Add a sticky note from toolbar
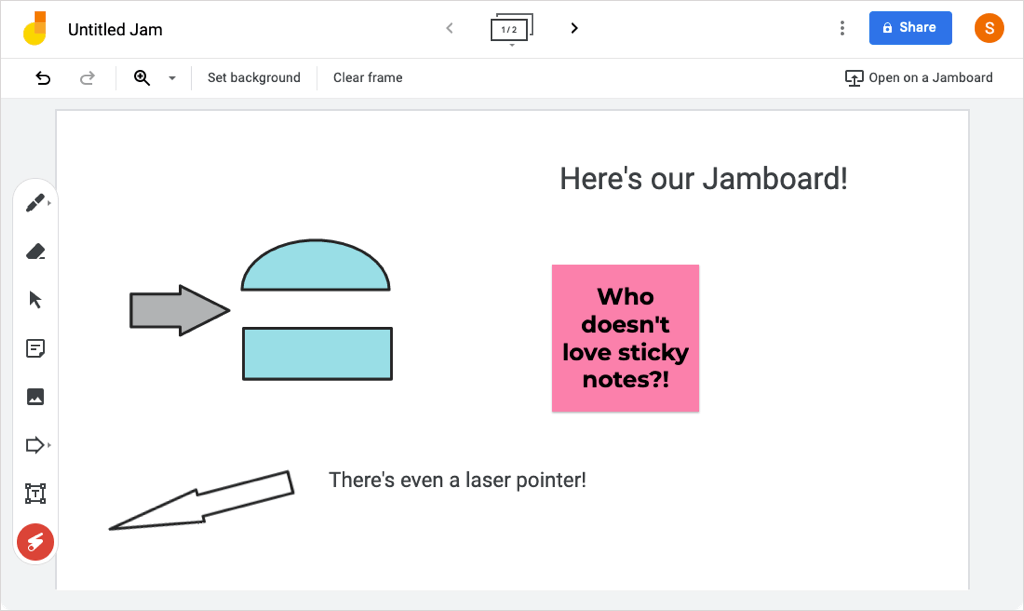This screenshot has width=1024, height=611. 36,348
